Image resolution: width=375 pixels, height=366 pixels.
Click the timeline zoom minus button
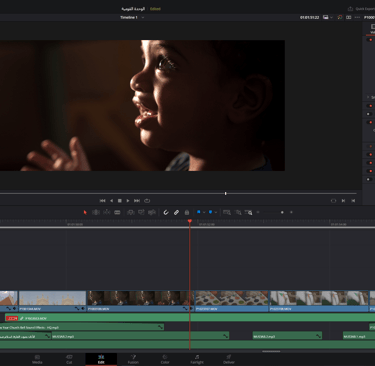258,212
